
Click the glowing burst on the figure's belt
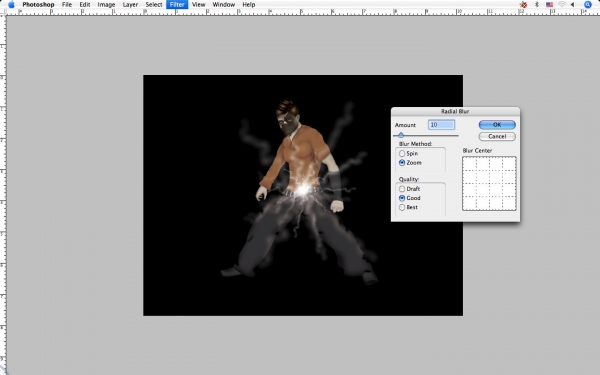(x=303, y=189)
